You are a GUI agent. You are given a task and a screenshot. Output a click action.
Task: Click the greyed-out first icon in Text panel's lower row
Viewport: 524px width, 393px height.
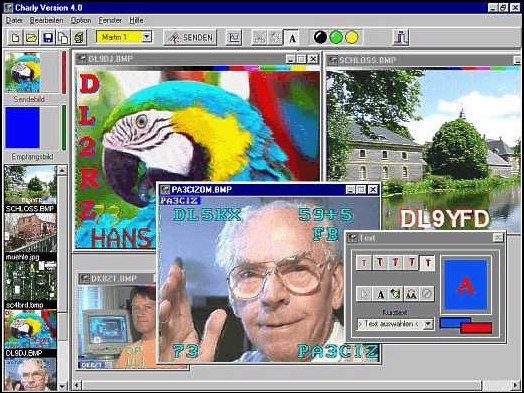point(364,294)
